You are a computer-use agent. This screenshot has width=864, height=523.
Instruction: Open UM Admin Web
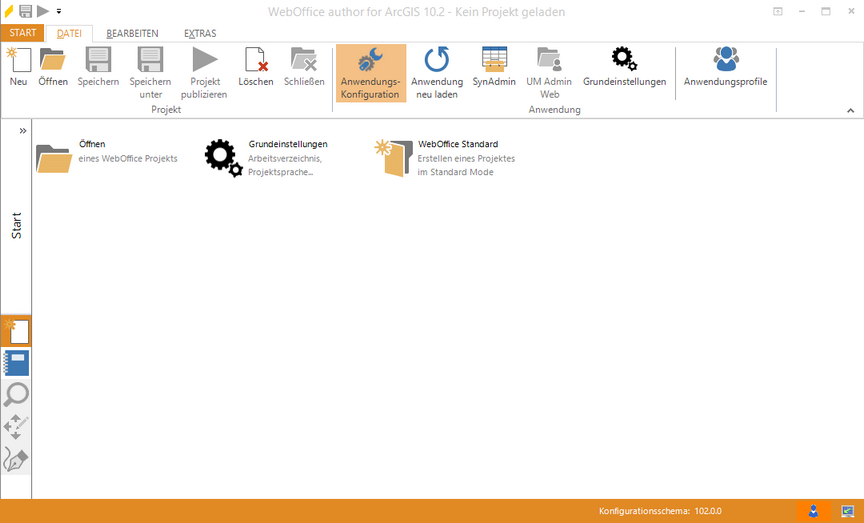(549, 73)
